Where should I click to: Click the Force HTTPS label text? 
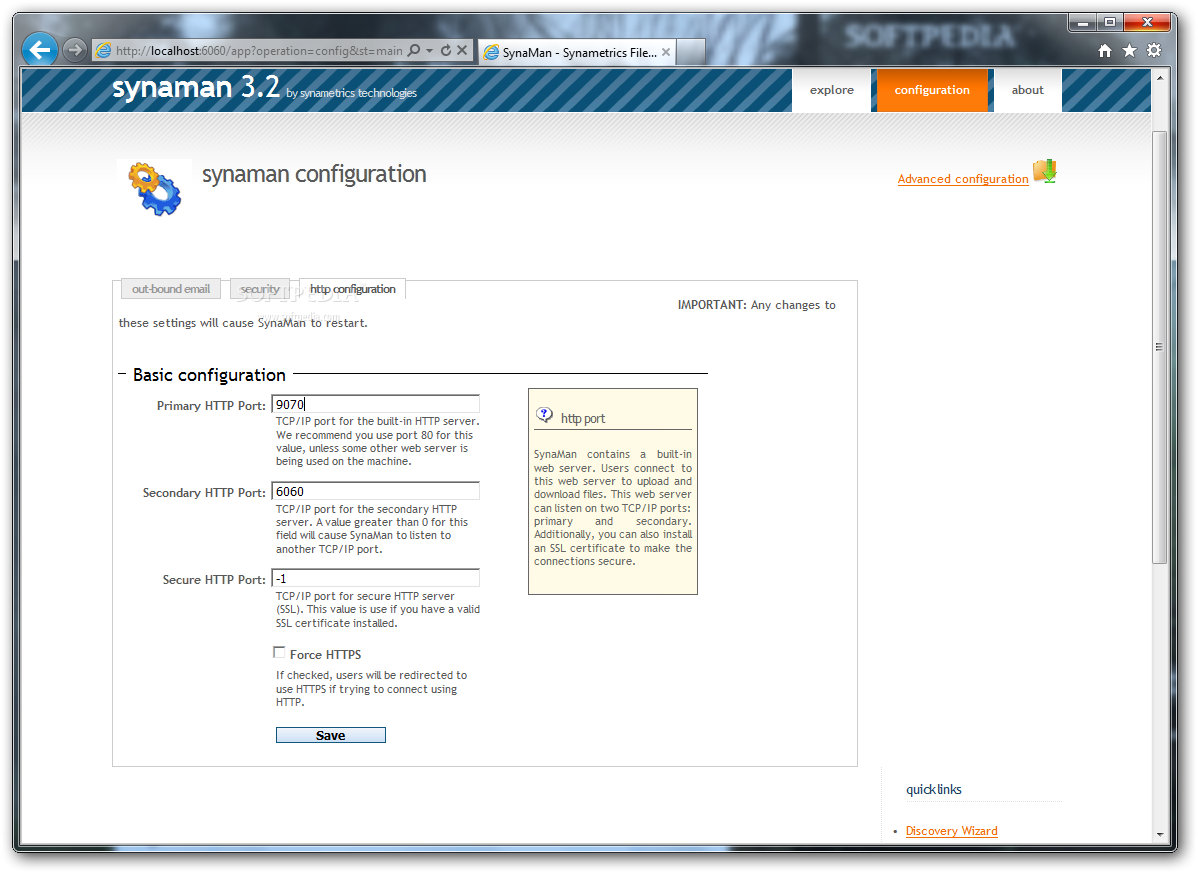tap(325, 655)
